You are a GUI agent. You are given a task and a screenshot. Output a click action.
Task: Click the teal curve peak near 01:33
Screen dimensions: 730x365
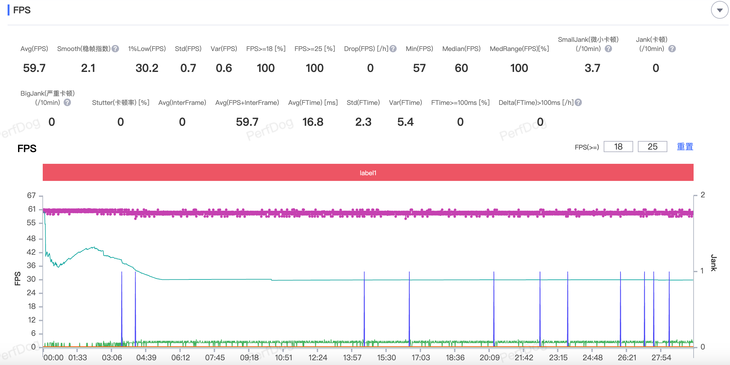click(93, 247)
